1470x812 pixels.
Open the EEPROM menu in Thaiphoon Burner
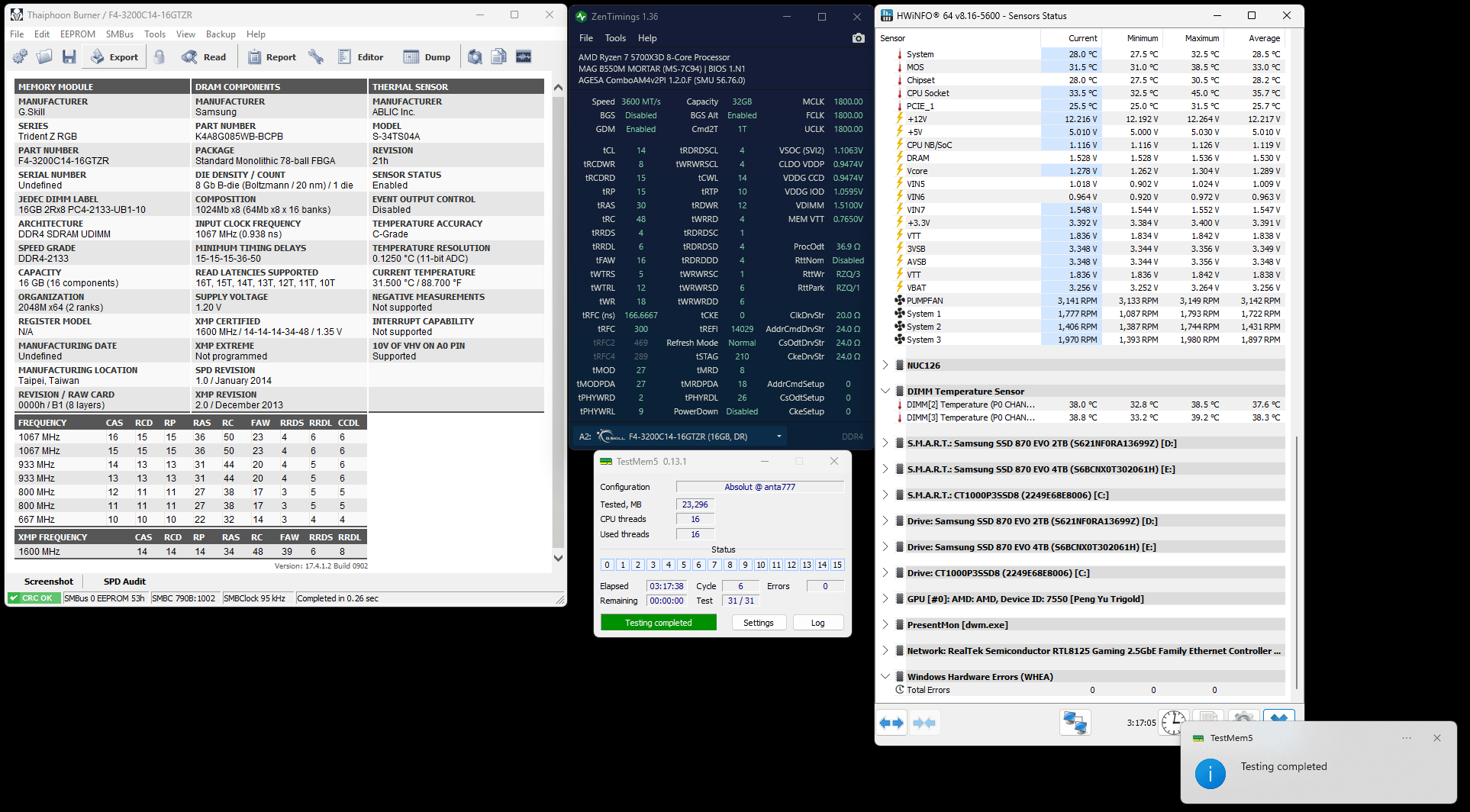77,34
